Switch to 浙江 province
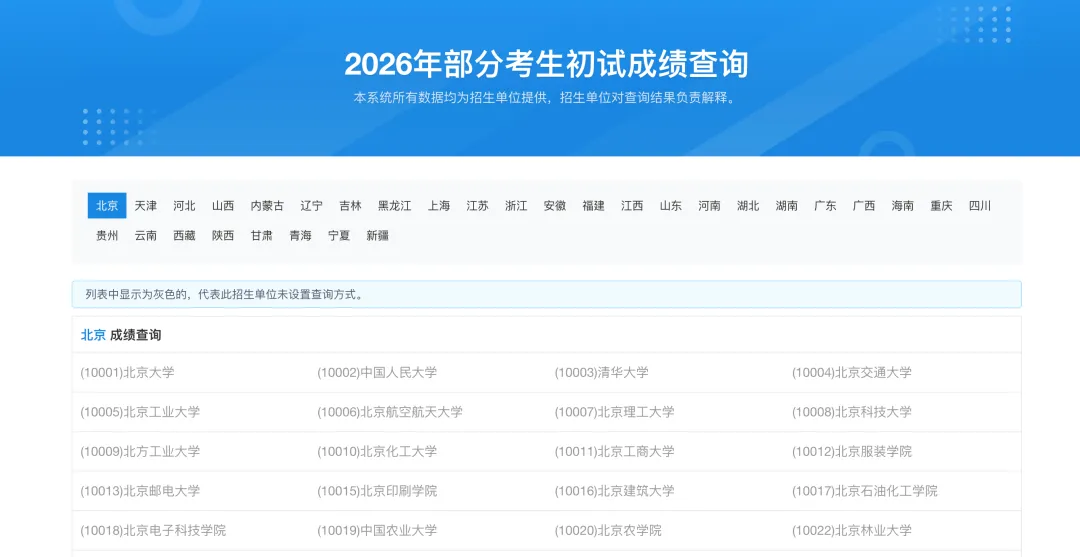The image size is (1080, 557). tap(516, 205)
